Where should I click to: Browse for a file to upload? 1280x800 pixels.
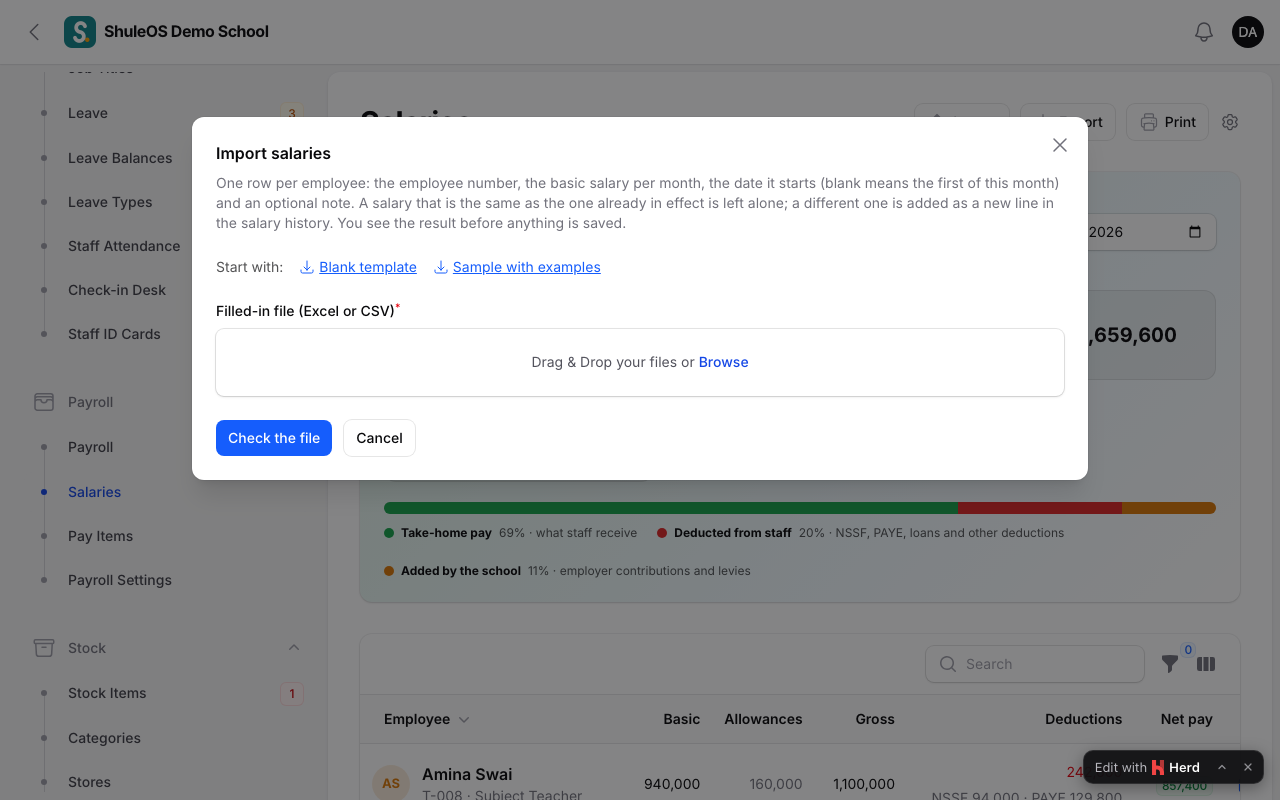pyautogui.click(x=723, y=362)
